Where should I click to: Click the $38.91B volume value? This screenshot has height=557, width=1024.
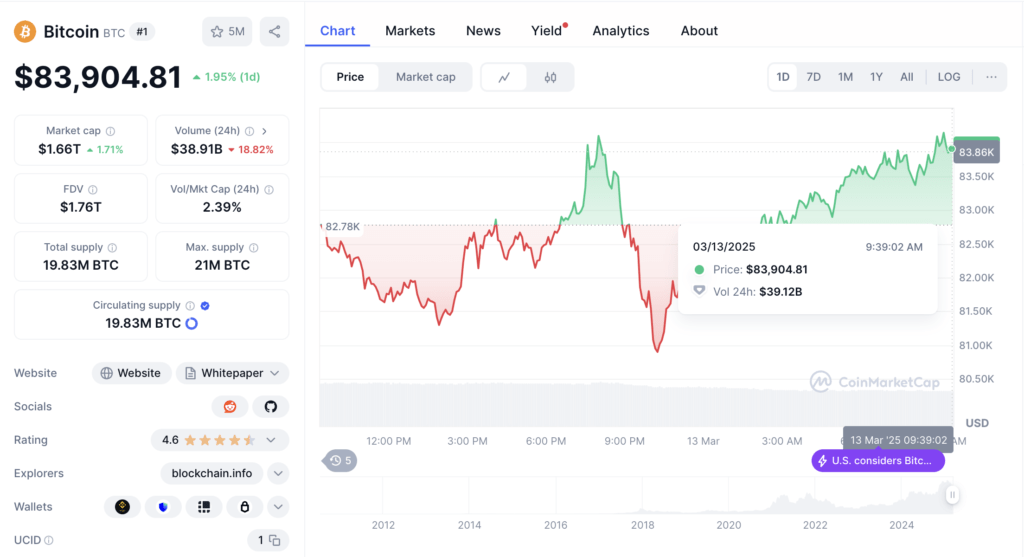tap(197, 150)
